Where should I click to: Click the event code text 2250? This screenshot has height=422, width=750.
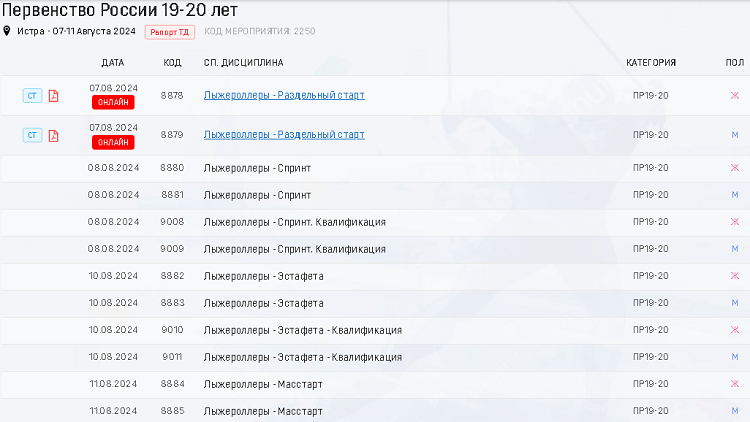tap(304, 31)
